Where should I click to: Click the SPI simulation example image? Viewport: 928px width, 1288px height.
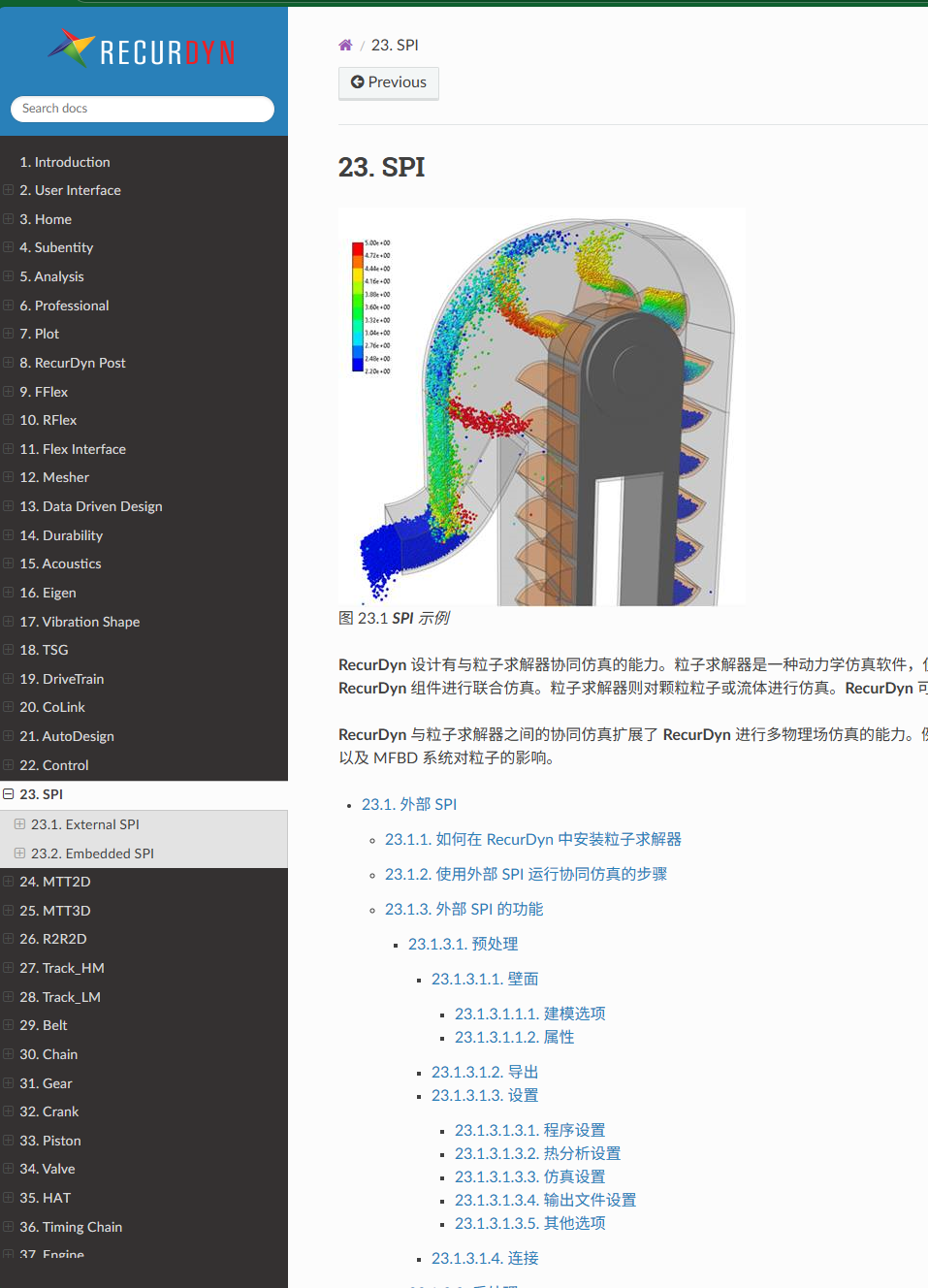click(x=541, y=404)
